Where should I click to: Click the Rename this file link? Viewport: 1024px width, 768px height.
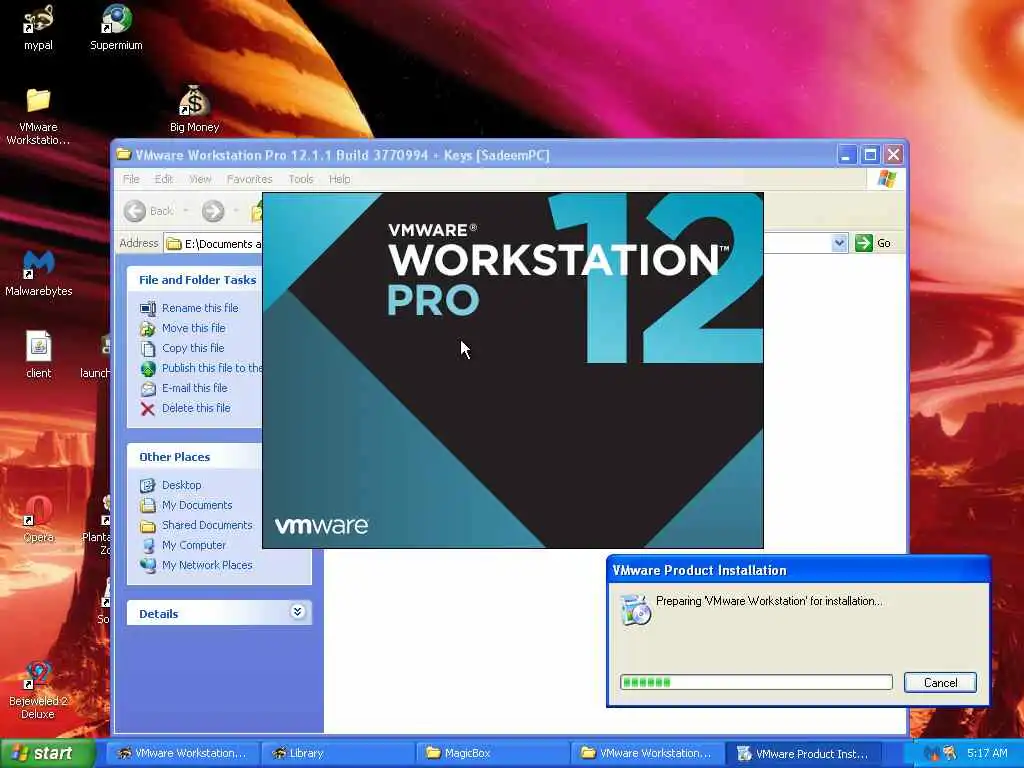point(200,308)
